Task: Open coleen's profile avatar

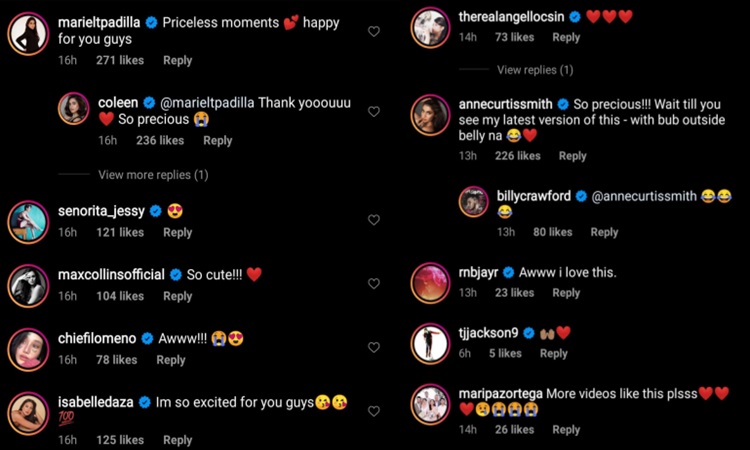Action: (x=76, y=109)
